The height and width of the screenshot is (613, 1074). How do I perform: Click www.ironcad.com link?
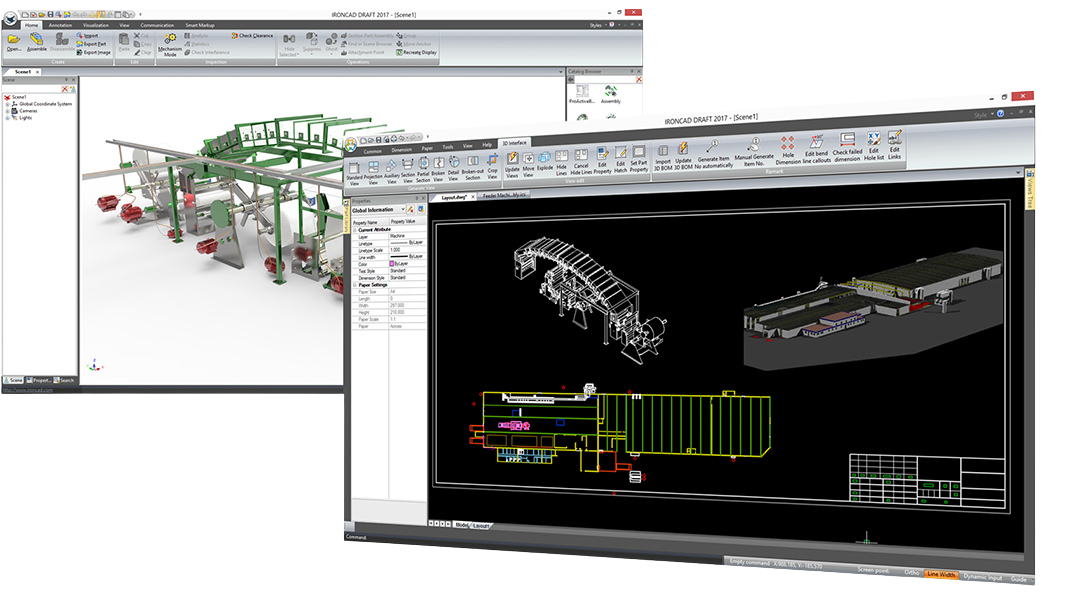27,390
